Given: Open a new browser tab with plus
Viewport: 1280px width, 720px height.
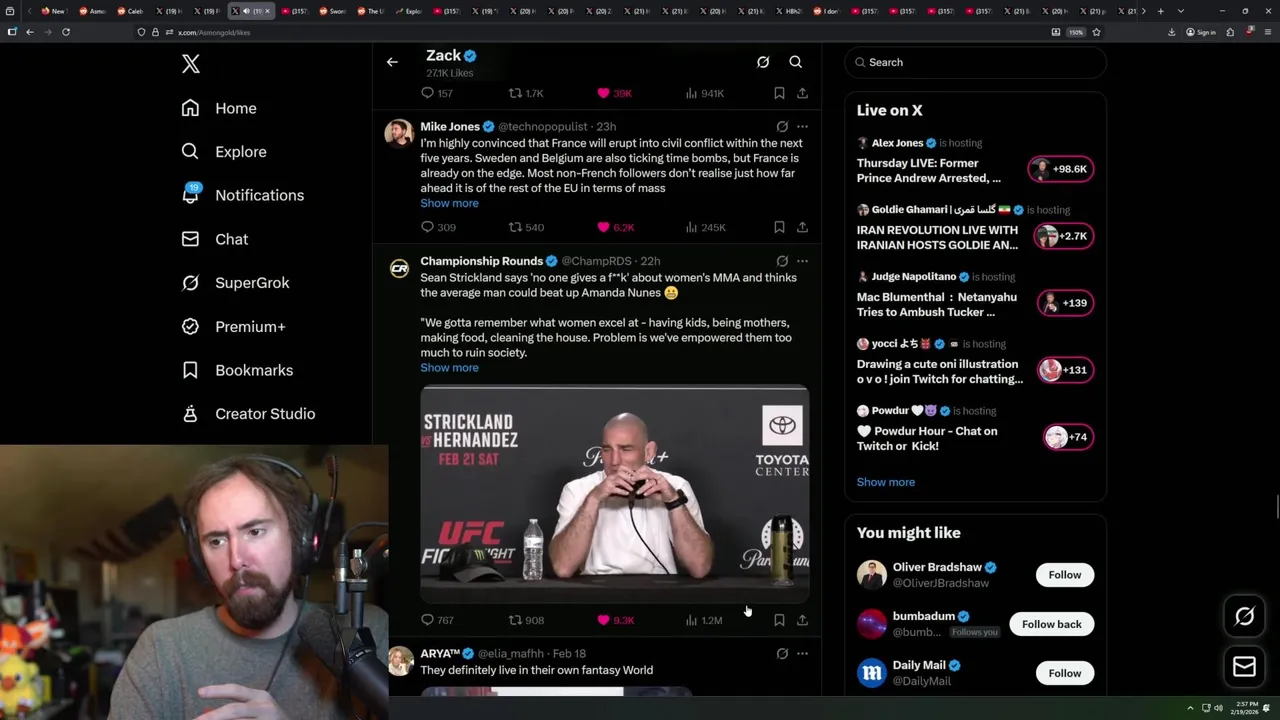Looking at the screenshot, I should pos(1161,11).
